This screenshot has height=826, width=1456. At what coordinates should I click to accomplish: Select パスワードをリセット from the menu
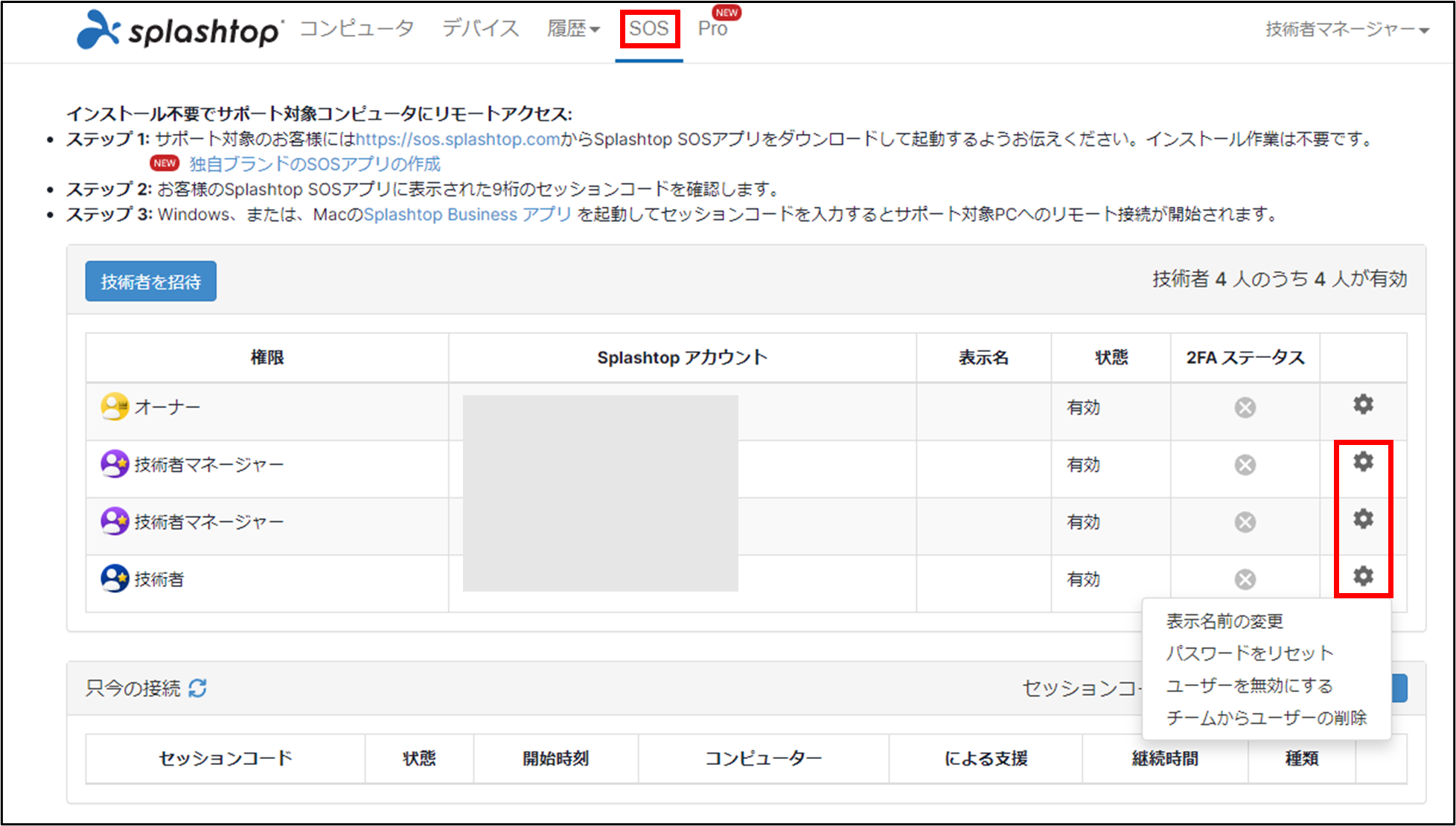coord(1249,653)
